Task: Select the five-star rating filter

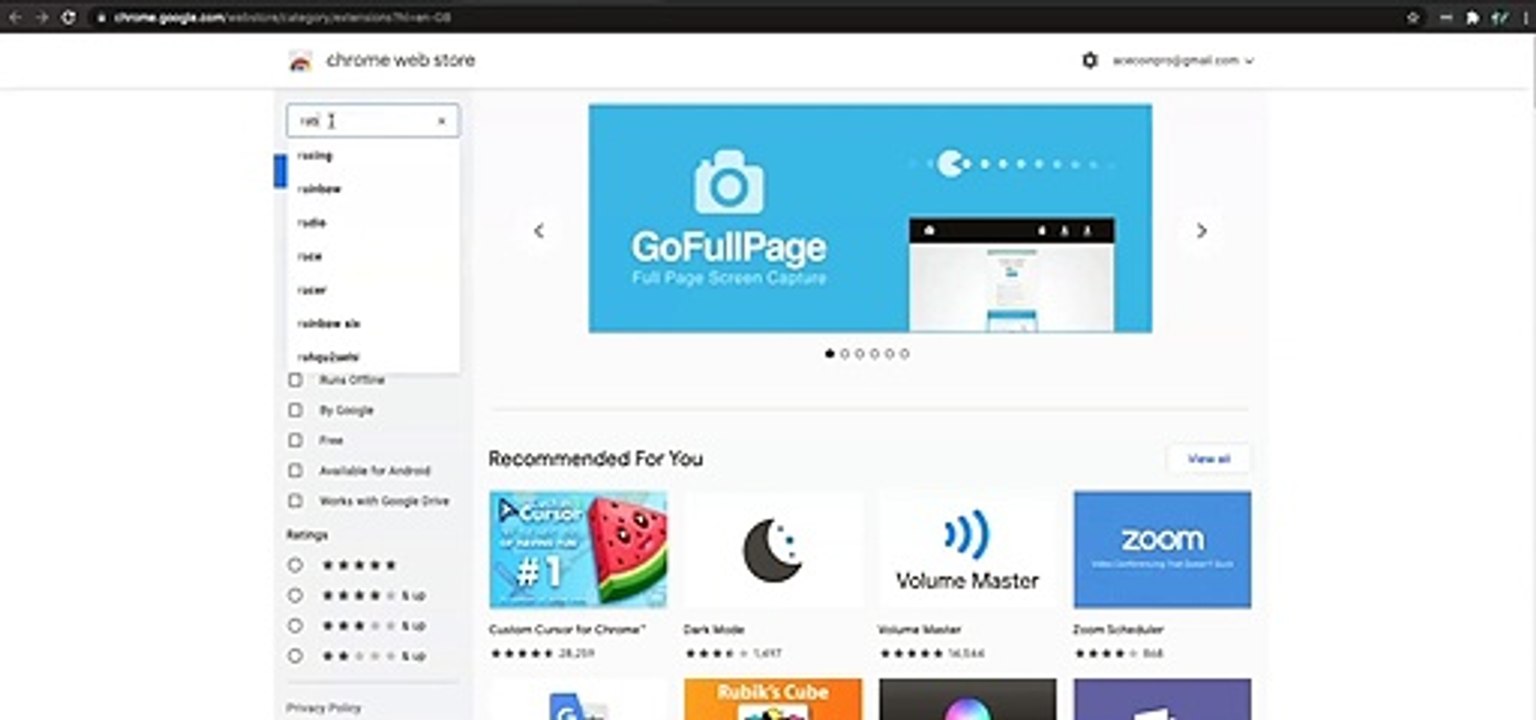Action: (295, 565)
